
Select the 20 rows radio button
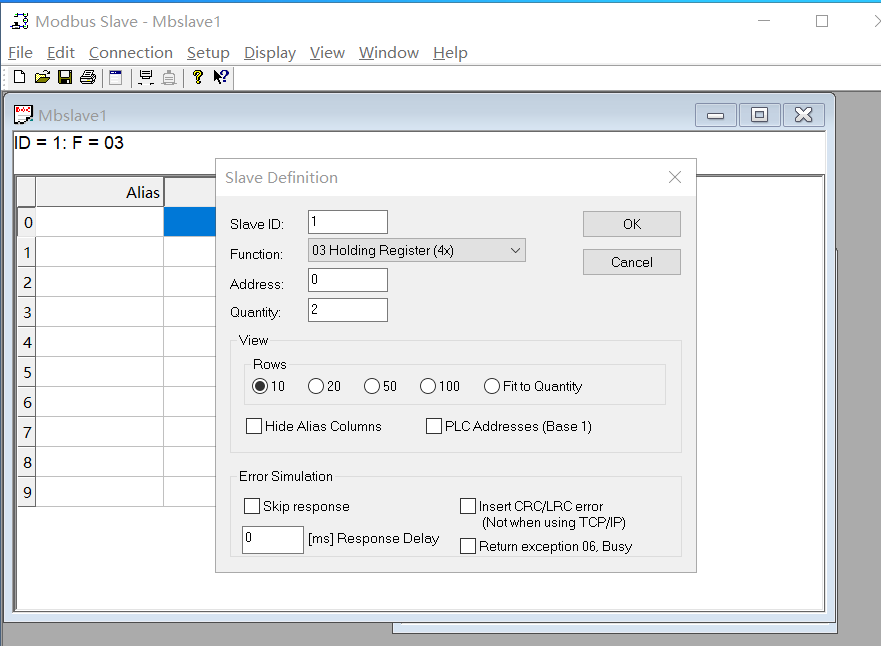(316, 386)
